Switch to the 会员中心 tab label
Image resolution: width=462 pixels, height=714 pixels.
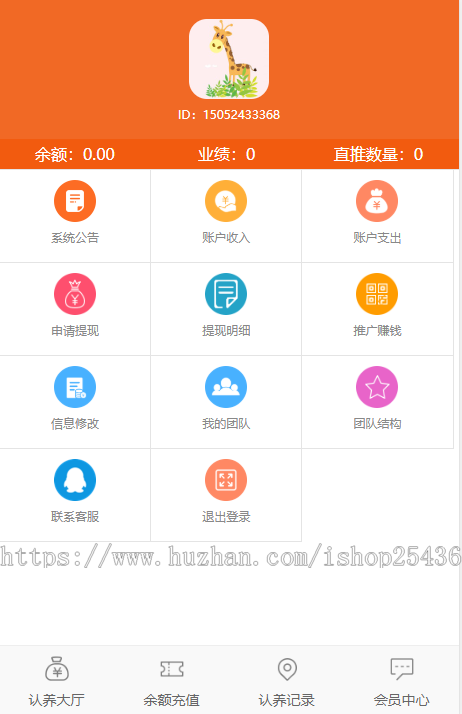click(402, 700)
